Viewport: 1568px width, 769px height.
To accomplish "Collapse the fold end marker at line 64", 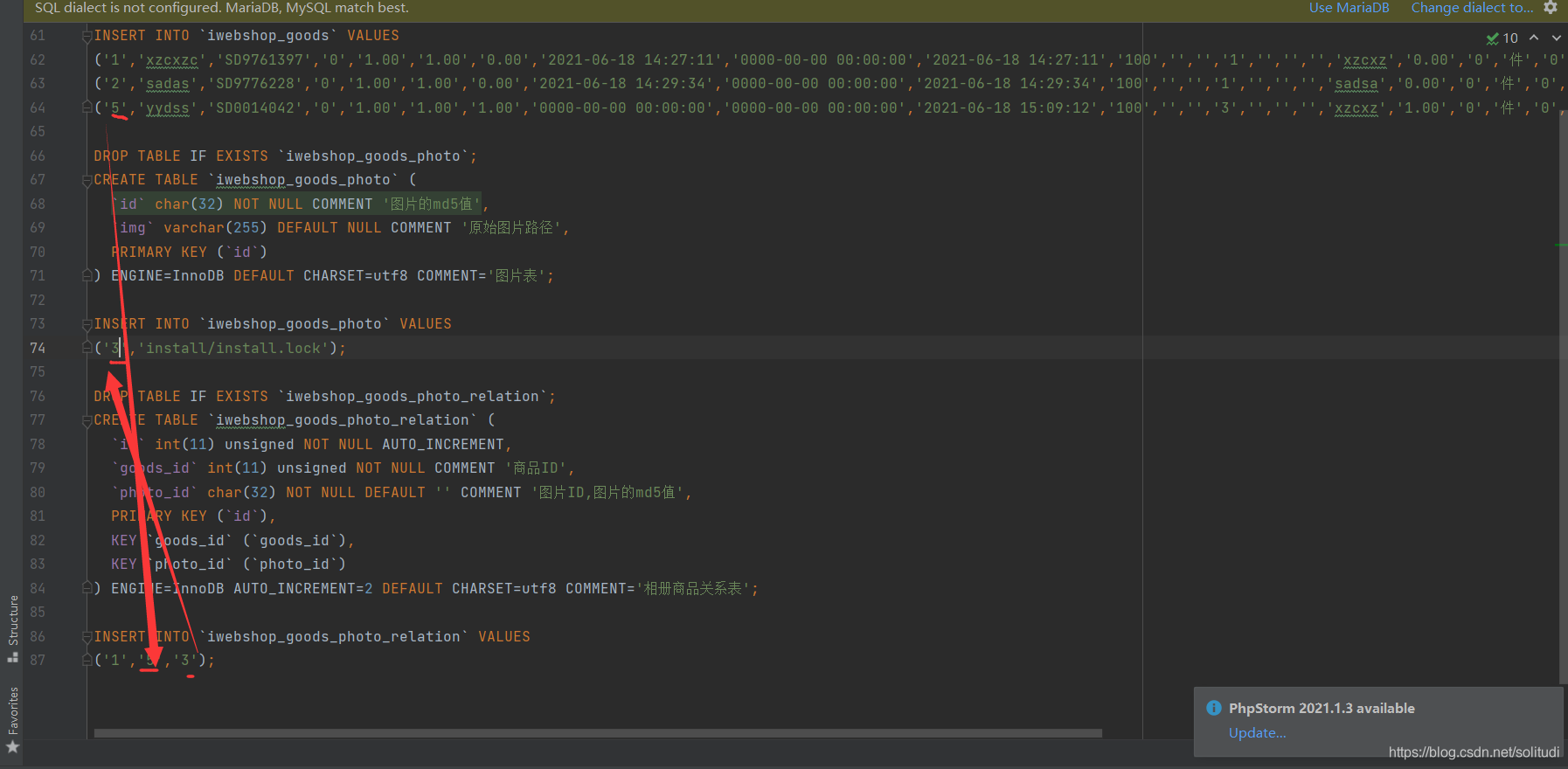I will pyautogui.click(x=87, y=107).
